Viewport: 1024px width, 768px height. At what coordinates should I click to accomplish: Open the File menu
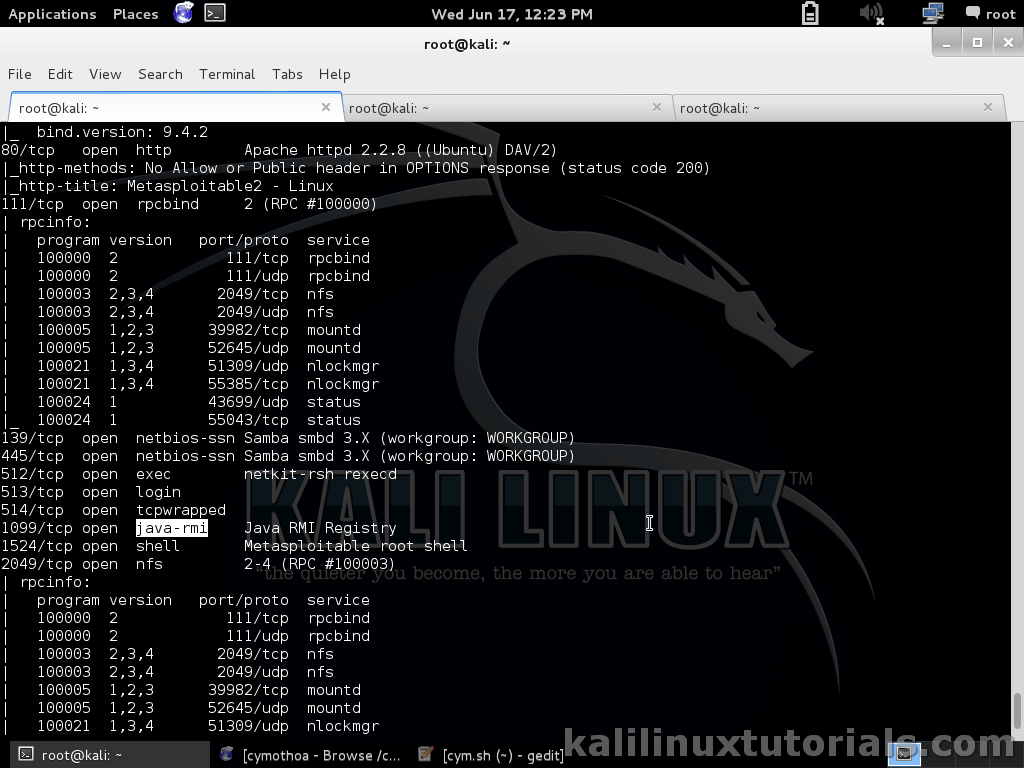pos(19,74)
